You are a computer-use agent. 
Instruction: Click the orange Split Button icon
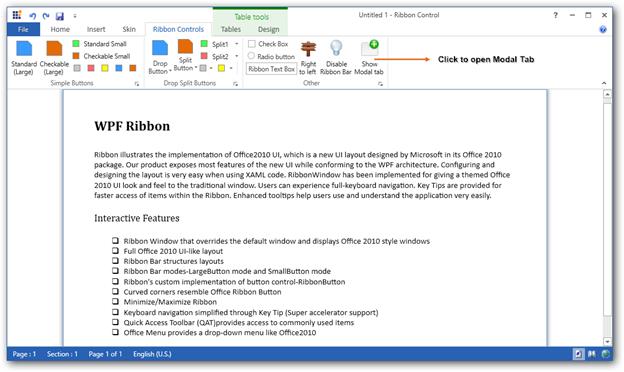185,47
